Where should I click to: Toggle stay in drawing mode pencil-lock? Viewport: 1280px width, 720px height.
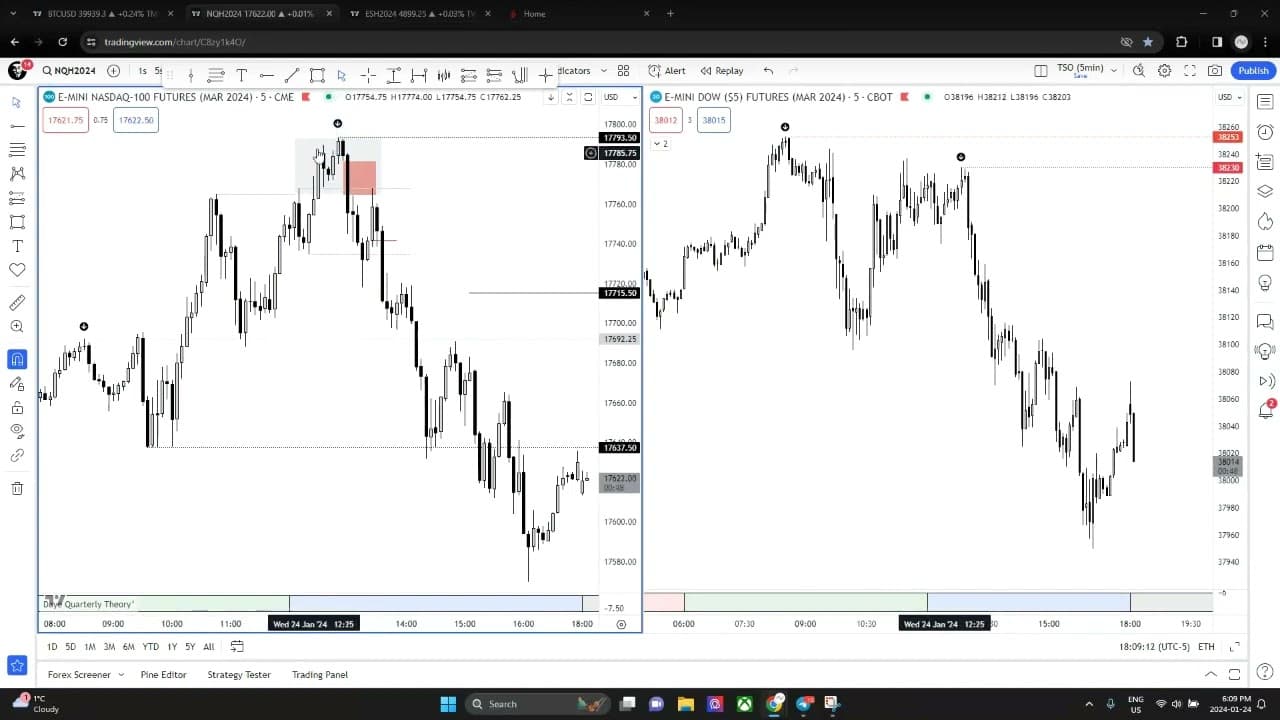[x=17, y=383]
